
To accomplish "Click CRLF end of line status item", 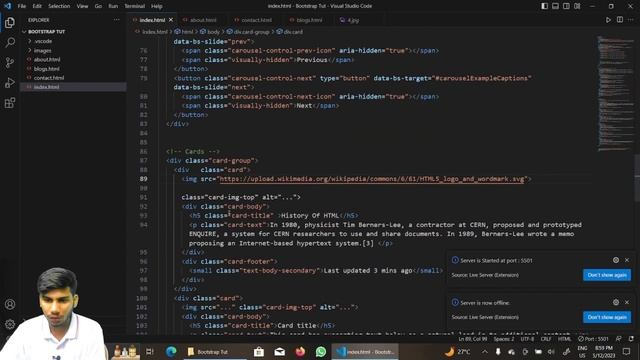I will click(546, 339).
